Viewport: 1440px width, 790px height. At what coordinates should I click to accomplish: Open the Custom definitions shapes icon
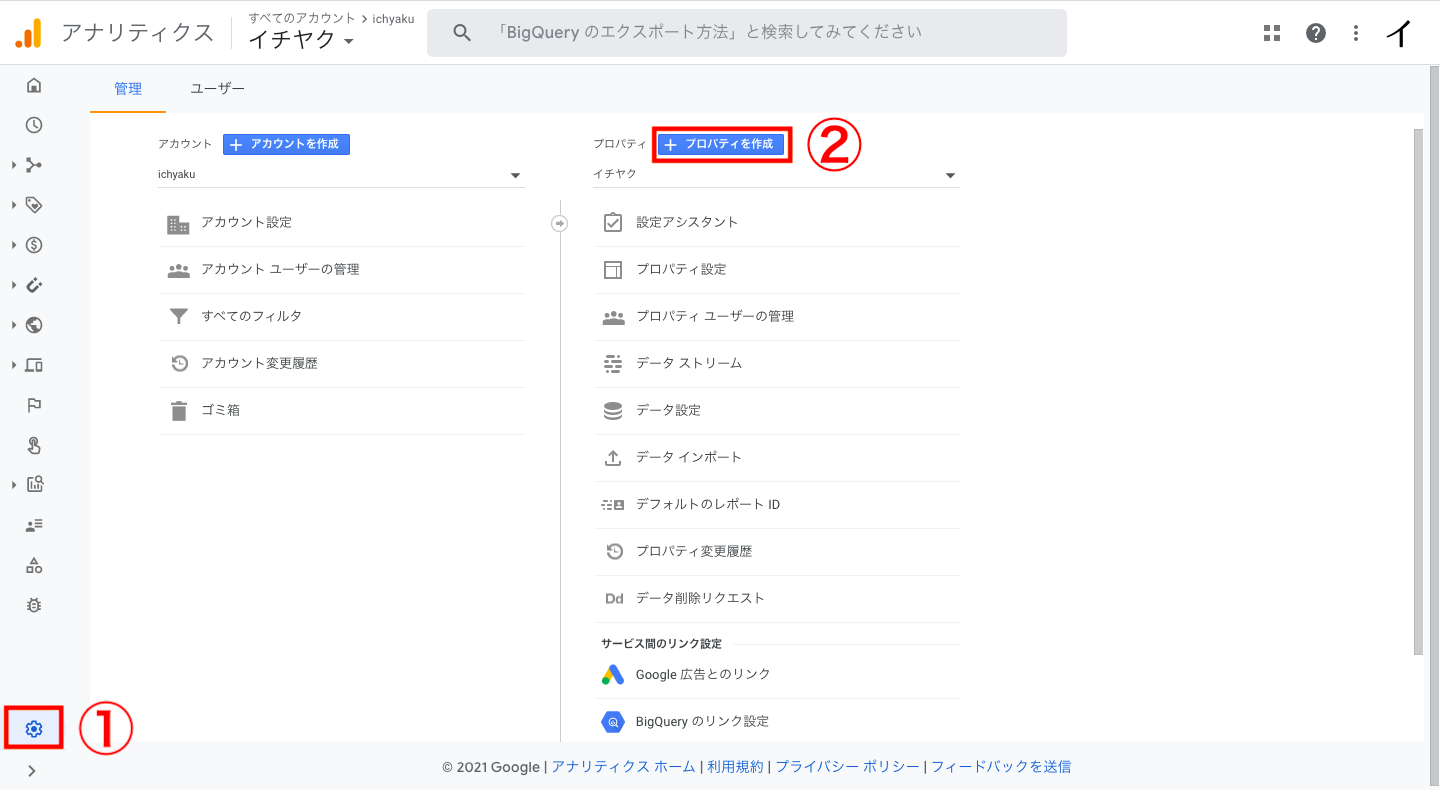click(x=34, y=565)
